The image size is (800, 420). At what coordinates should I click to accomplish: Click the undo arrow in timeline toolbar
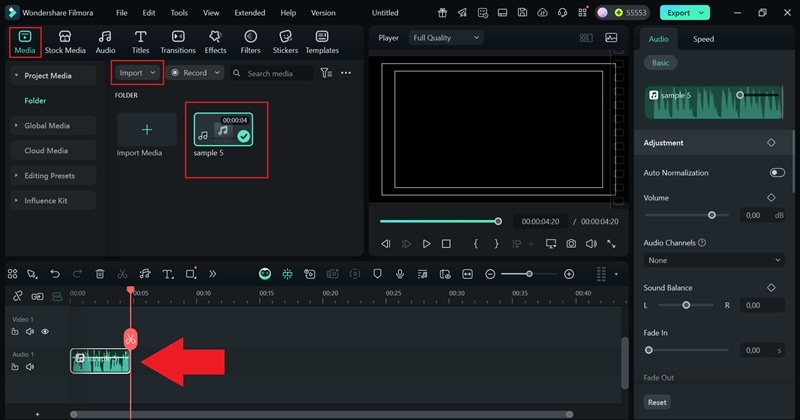click(x=55, y=274)
